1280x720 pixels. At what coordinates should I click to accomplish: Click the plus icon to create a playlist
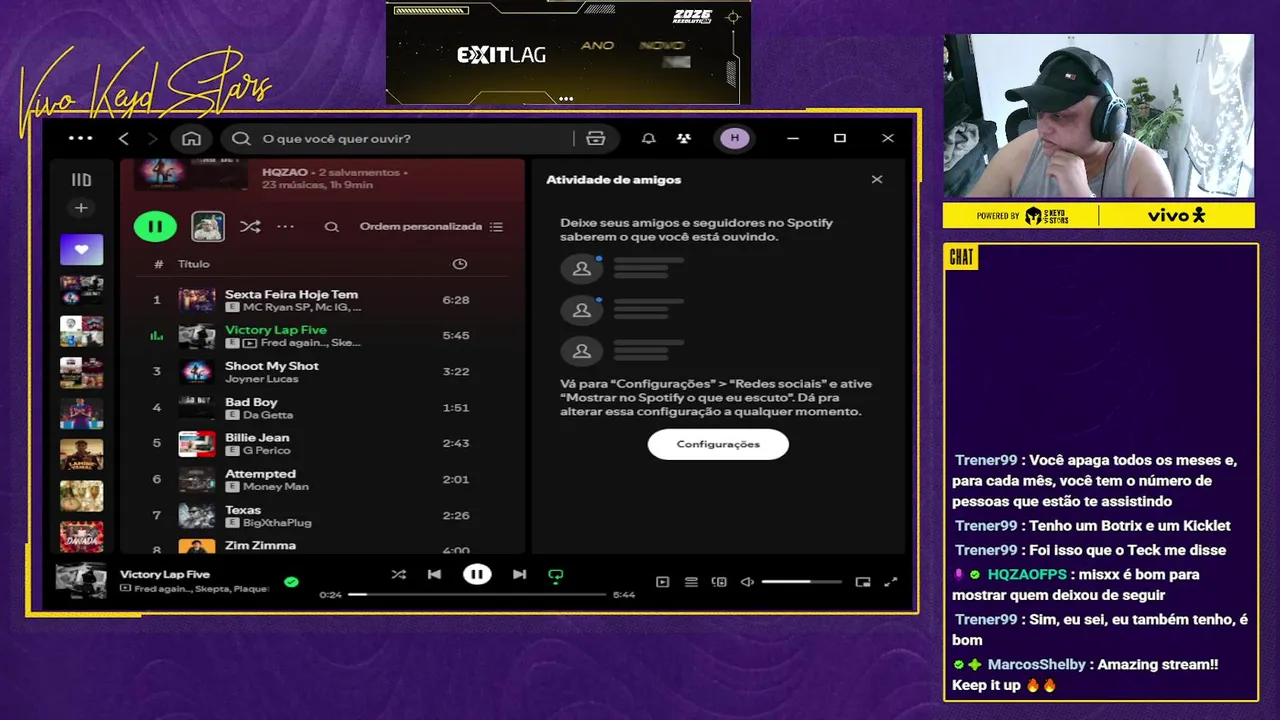[81, 208]
